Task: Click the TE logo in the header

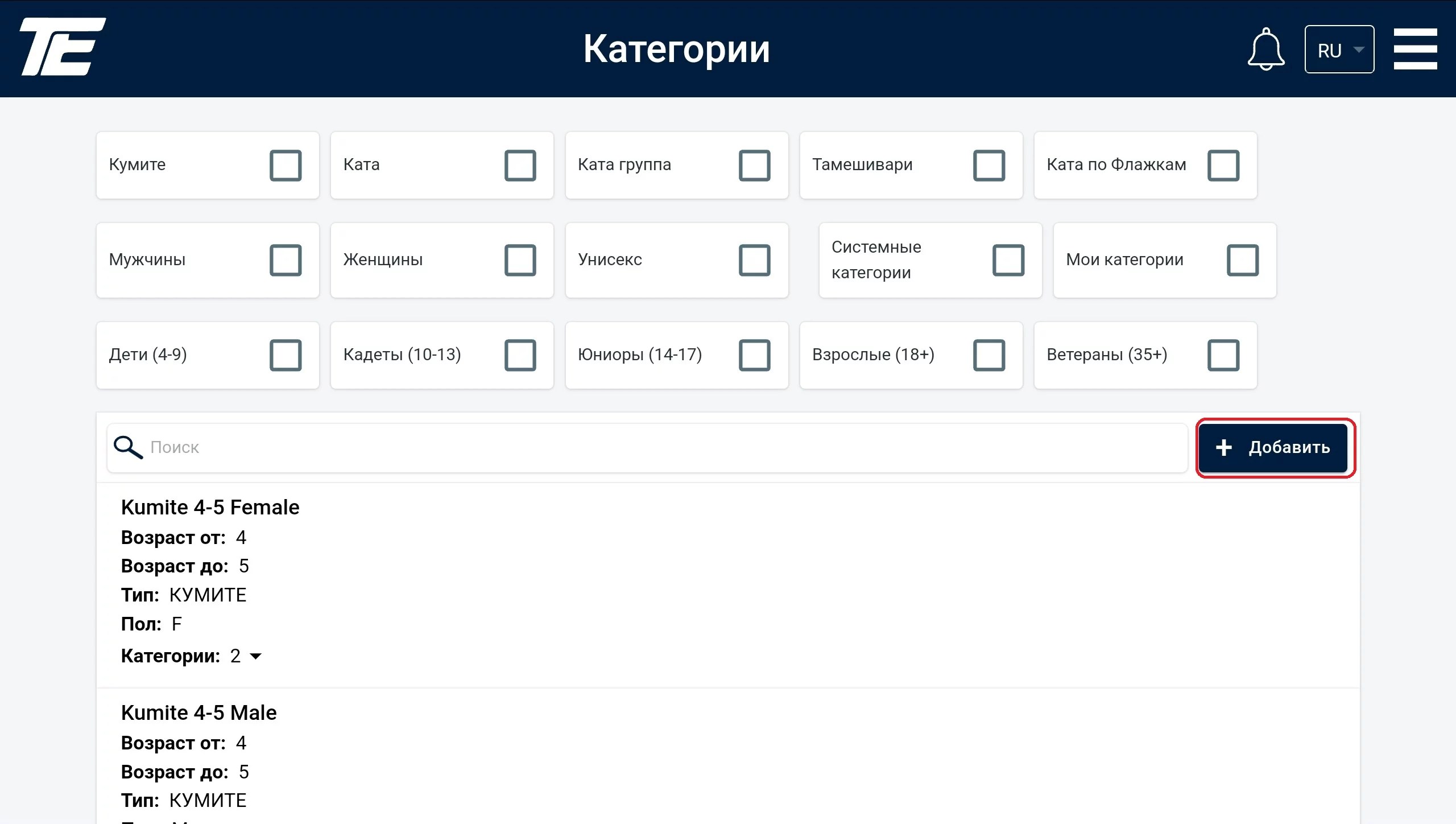Action: coord(63,47)
